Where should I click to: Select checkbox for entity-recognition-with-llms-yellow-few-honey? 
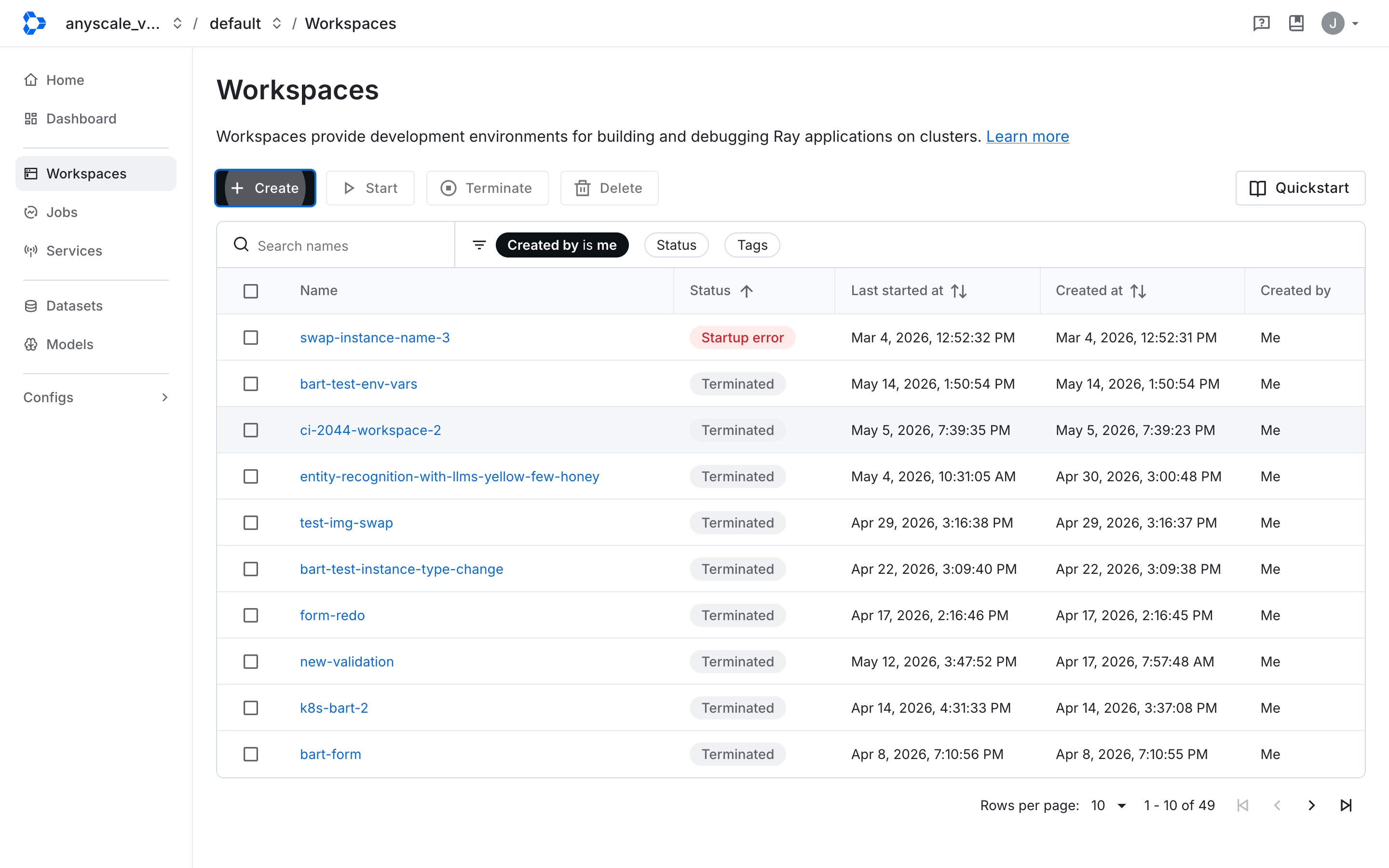(251, 476)
